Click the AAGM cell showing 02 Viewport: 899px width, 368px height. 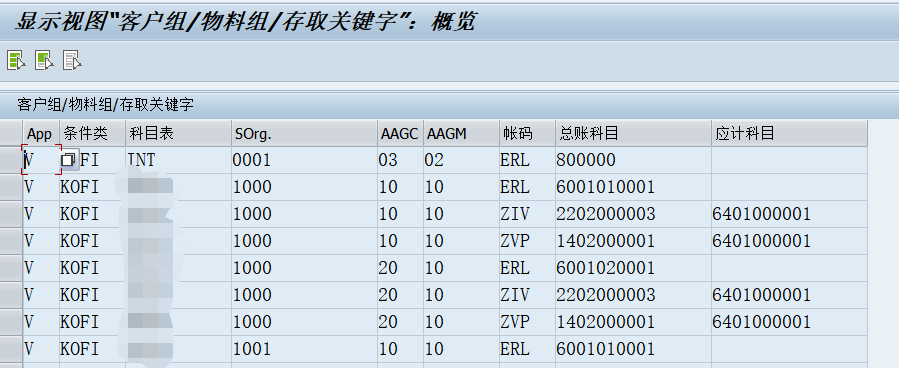tap(461, 160)
